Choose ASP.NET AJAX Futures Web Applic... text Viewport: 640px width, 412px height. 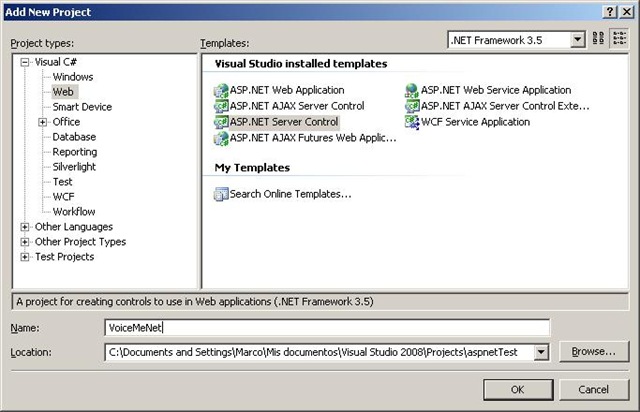(x=313, y=138)
